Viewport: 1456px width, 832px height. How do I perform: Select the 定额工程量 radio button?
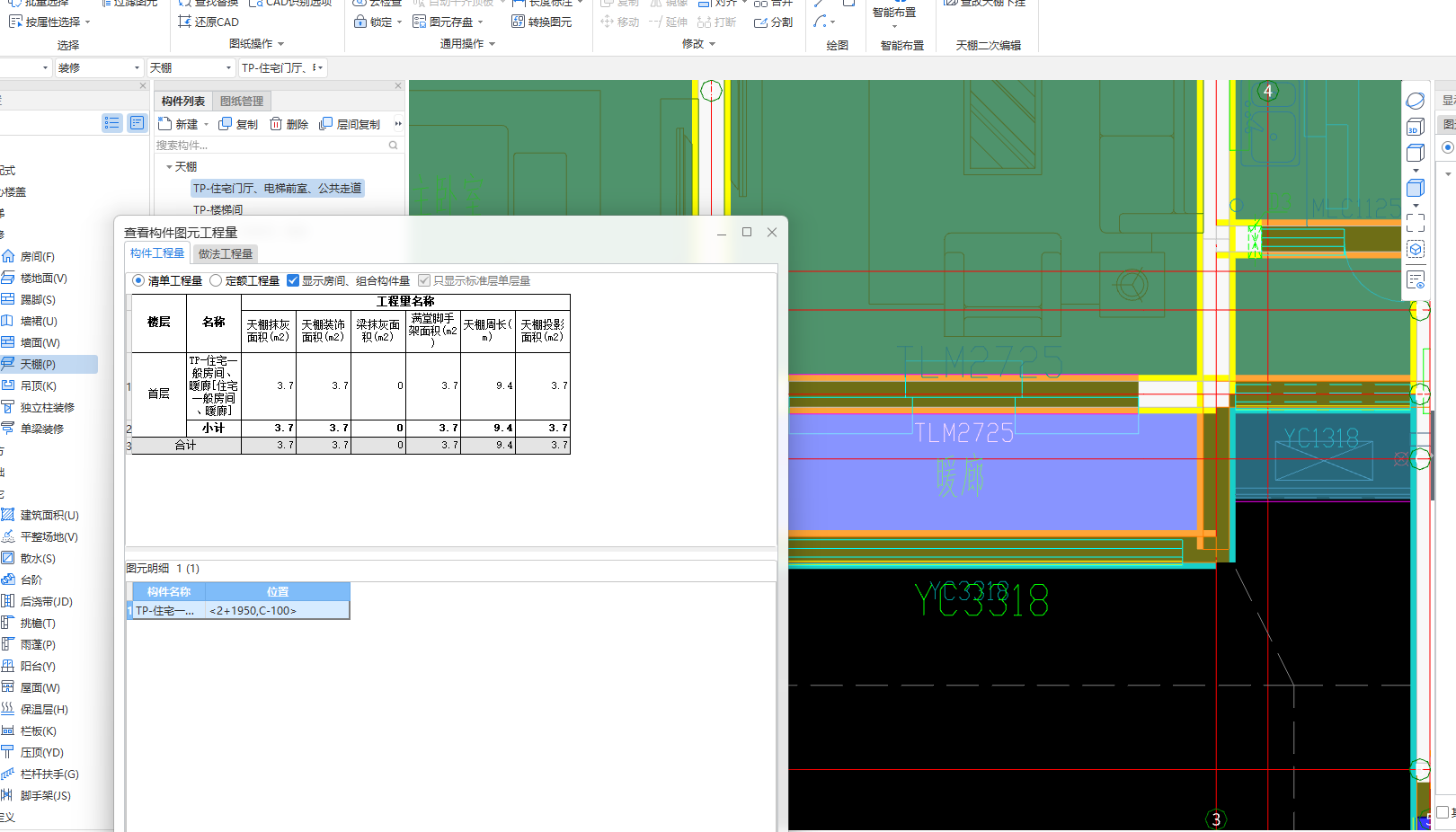tap(216, 280)
